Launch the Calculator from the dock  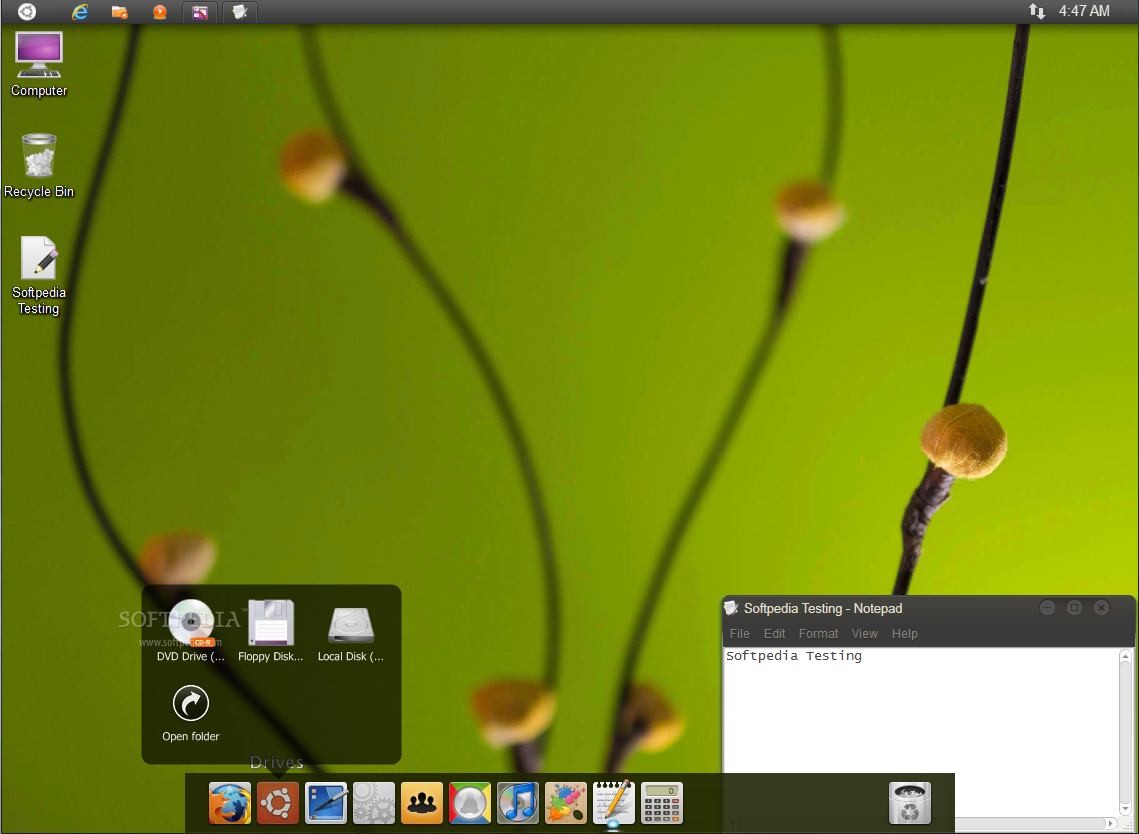coord(661,803)
